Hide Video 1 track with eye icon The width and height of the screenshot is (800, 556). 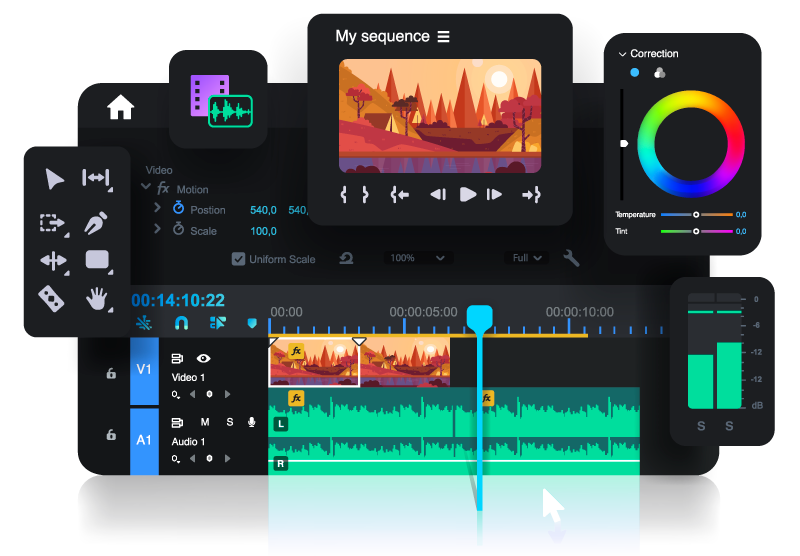(203, 358)
